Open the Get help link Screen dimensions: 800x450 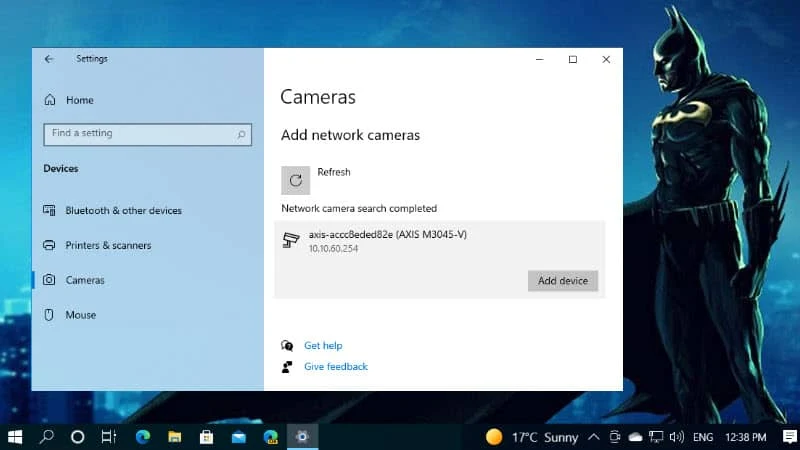[x=323, y=345]
